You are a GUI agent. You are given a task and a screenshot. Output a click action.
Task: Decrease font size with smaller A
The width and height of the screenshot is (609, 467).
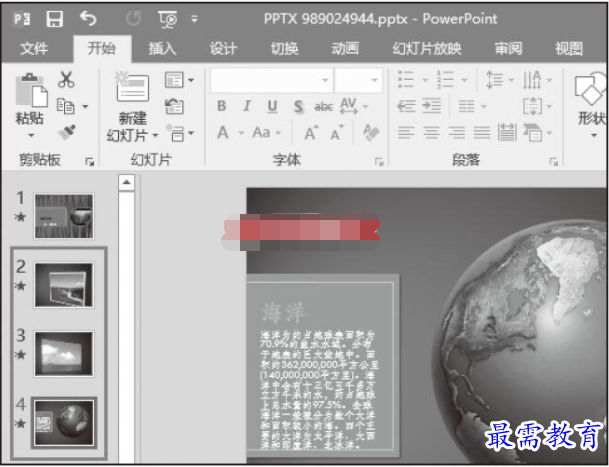[337, 133]
